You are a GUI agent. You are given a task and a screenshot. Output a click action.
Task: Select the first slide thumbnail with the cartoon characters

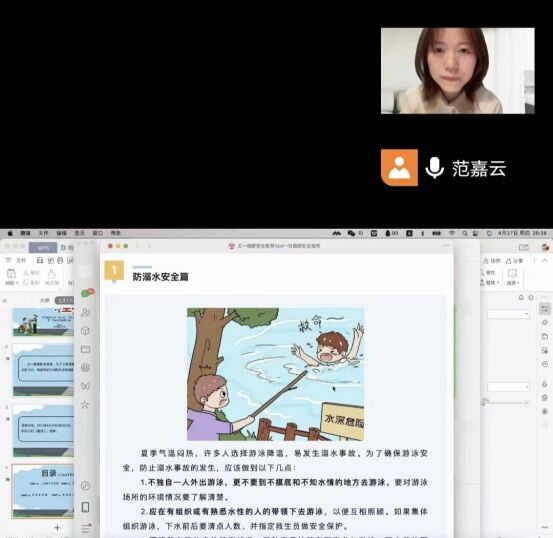[x=43, y=322]
